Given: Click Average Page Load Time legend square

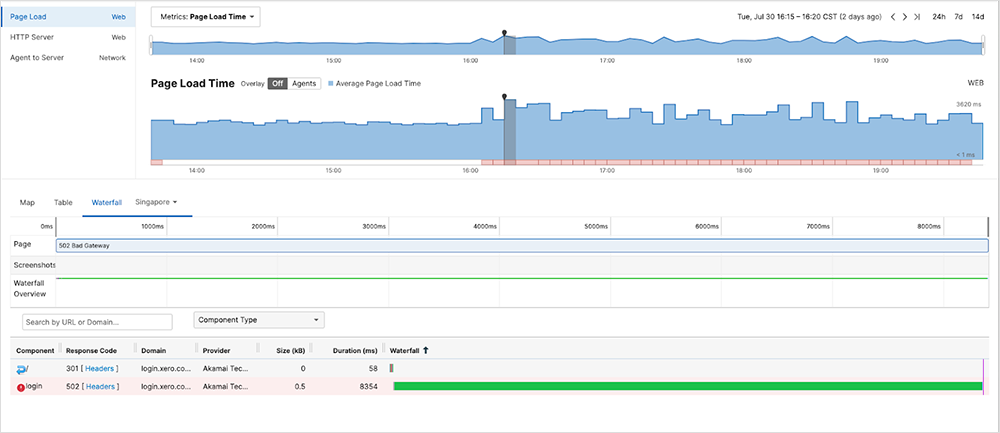Looking at the screenshot, I should pos(331,84).
